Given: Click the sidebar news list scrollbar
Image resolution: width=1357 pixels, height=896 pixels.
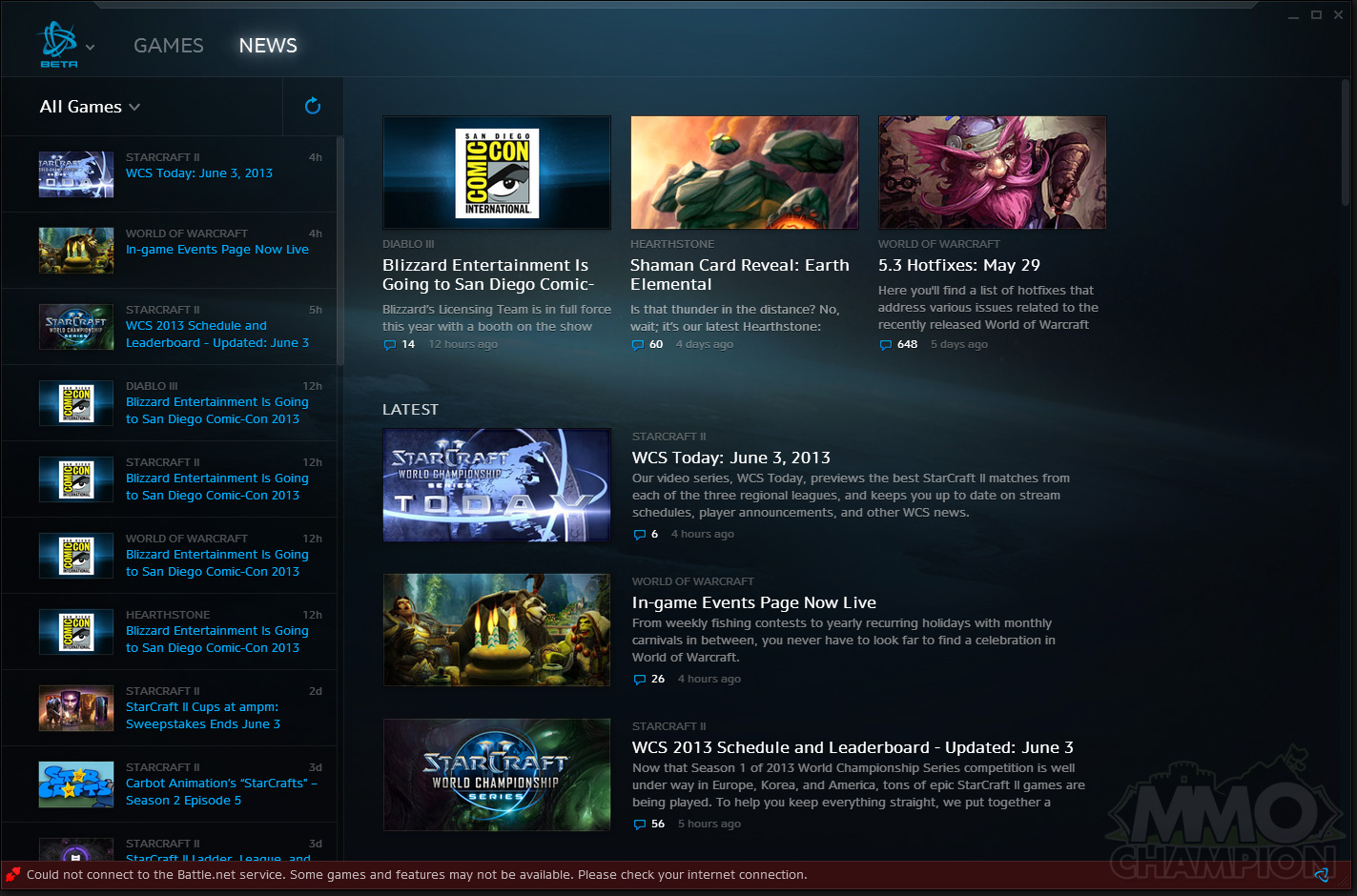Looking at the screenshot, I should click(x=340, y=250).
